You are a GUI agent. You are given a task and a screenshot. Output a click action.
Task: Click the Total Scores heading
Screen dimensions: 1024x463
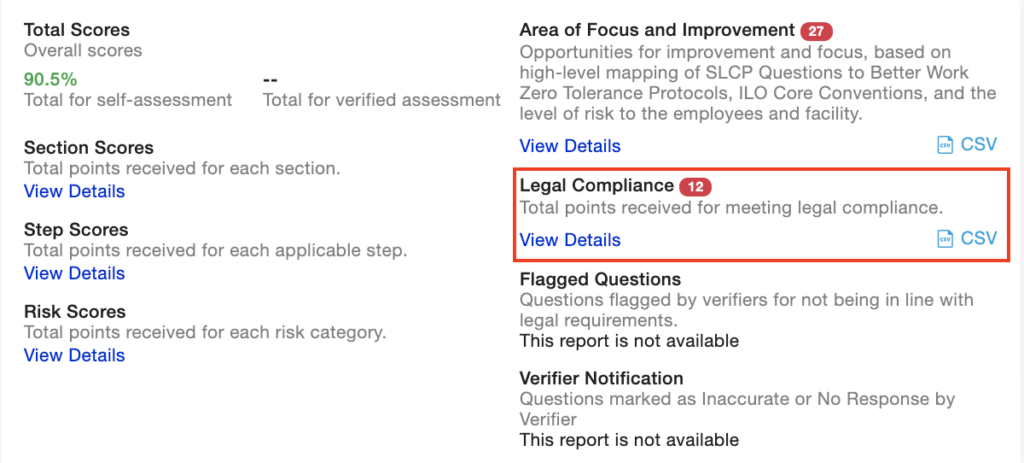[x=77, y=29]
